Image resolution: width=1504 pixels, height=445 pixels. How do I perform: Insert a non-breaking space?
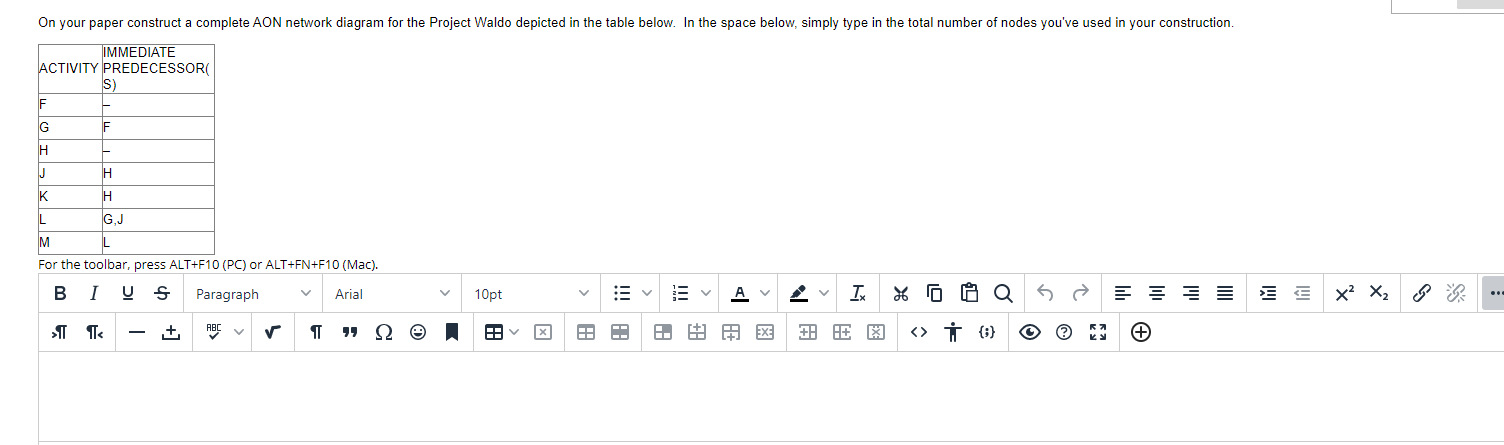170,334
